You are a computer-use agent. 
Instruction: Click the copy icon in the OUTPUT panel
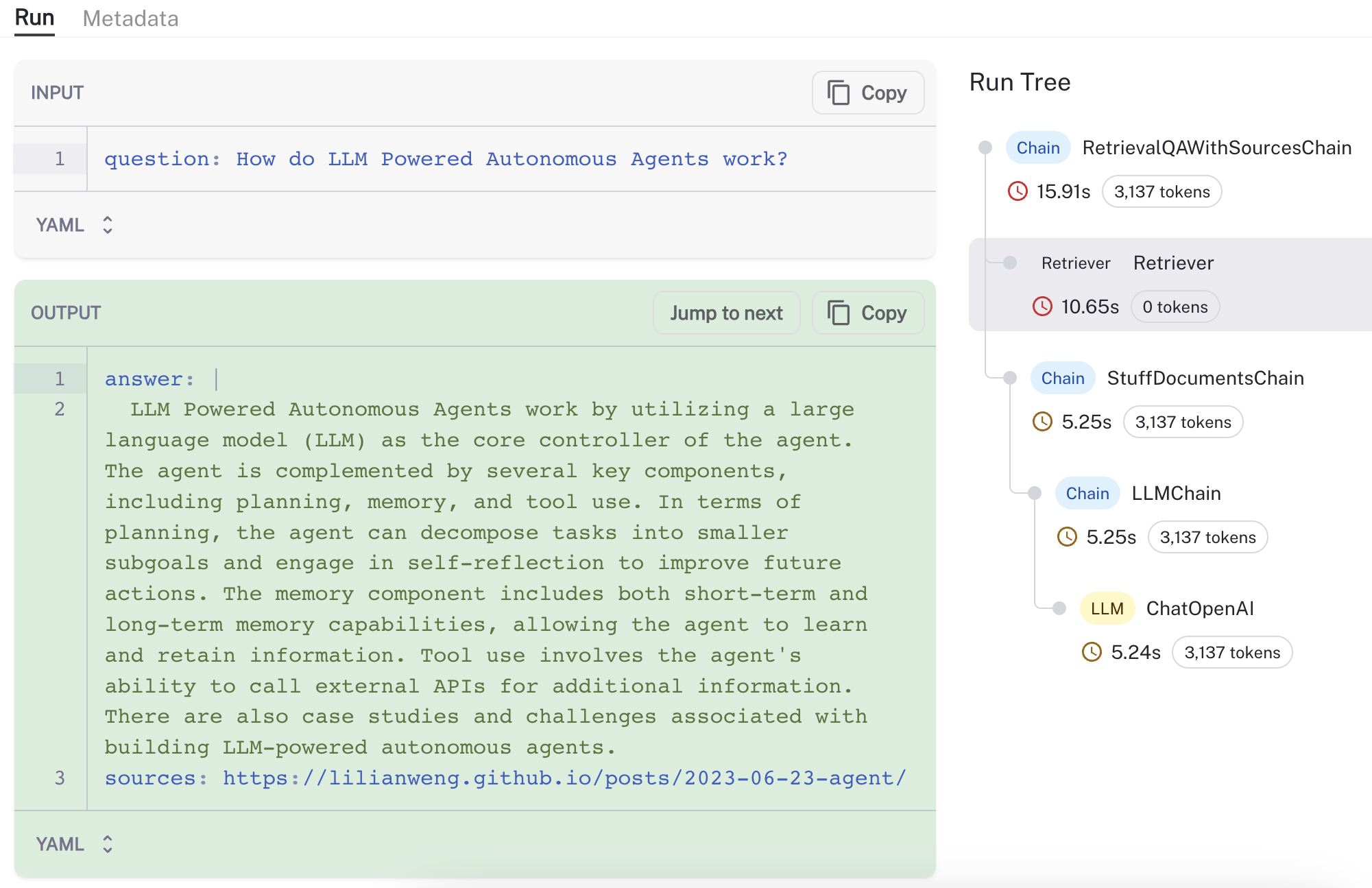pyautogui.click(x=839, y=313)
